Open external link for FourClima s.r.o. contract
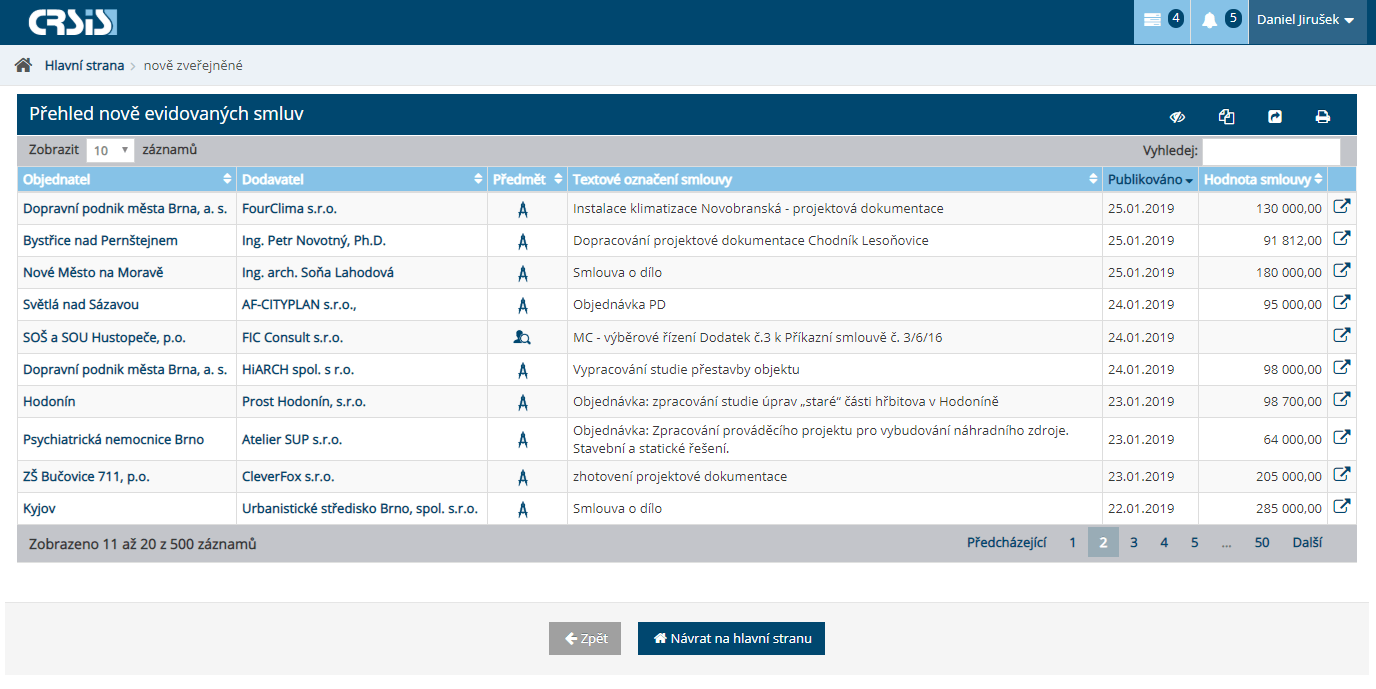The width and height of the screenshot is (1376, 689). pos(1342,207)
